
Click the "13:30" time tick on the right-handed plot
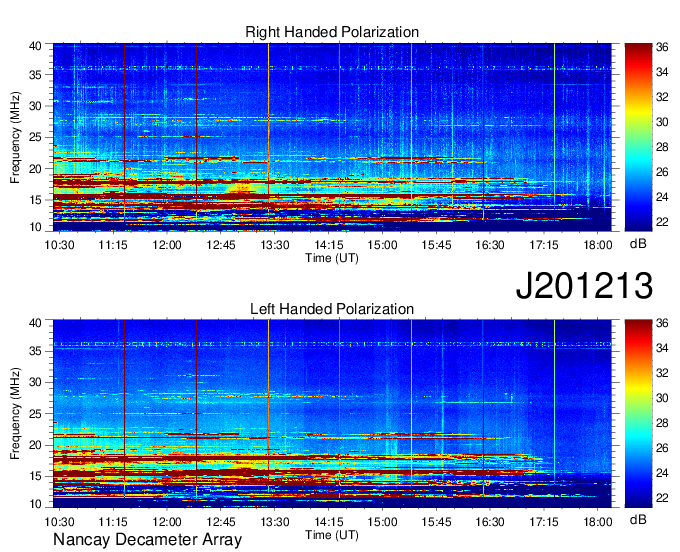tap(275, 245)
